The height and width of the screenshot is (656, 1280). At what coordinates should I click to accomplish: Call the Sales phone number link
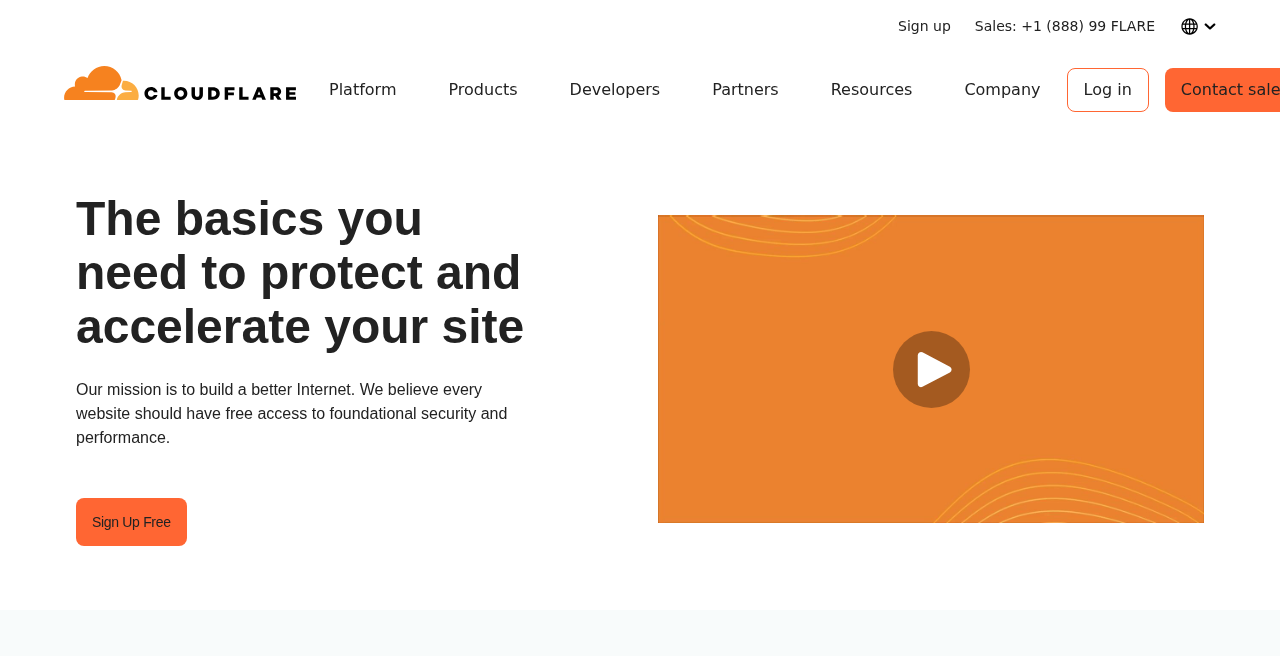pyautogui.click(x=1065, y=26)
